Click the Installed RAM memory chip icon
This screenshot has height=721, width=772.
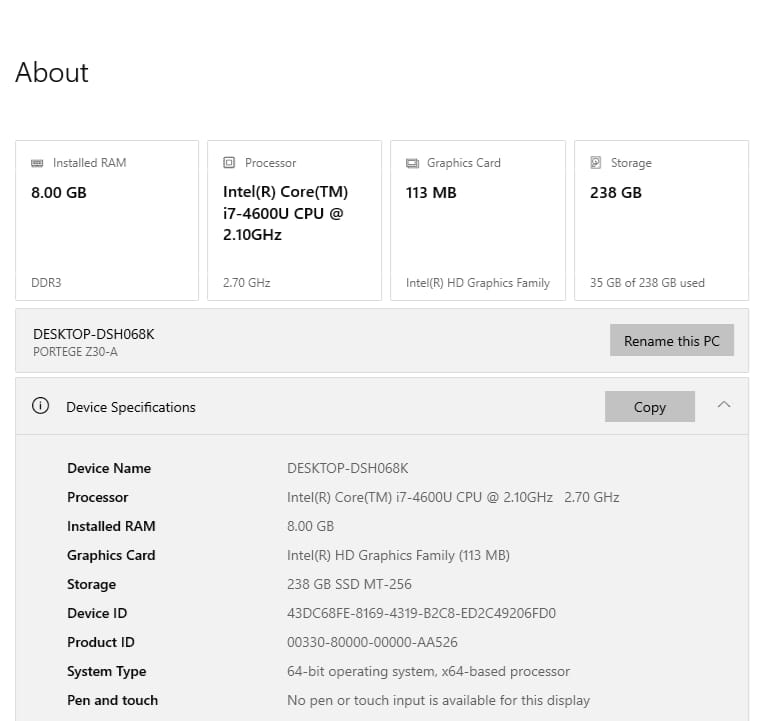[x=37, y=163]
